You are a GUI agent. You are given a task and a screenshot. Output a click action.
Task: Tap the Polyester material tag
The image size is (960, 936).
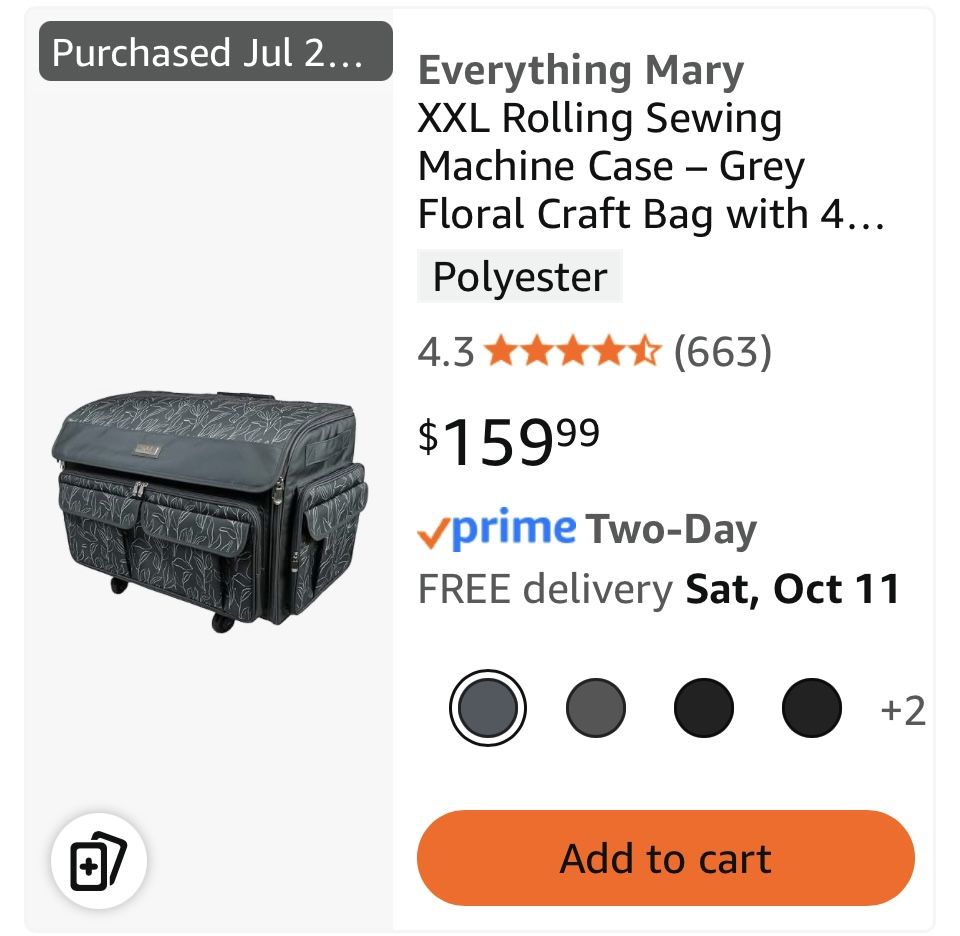pos(519,277)
